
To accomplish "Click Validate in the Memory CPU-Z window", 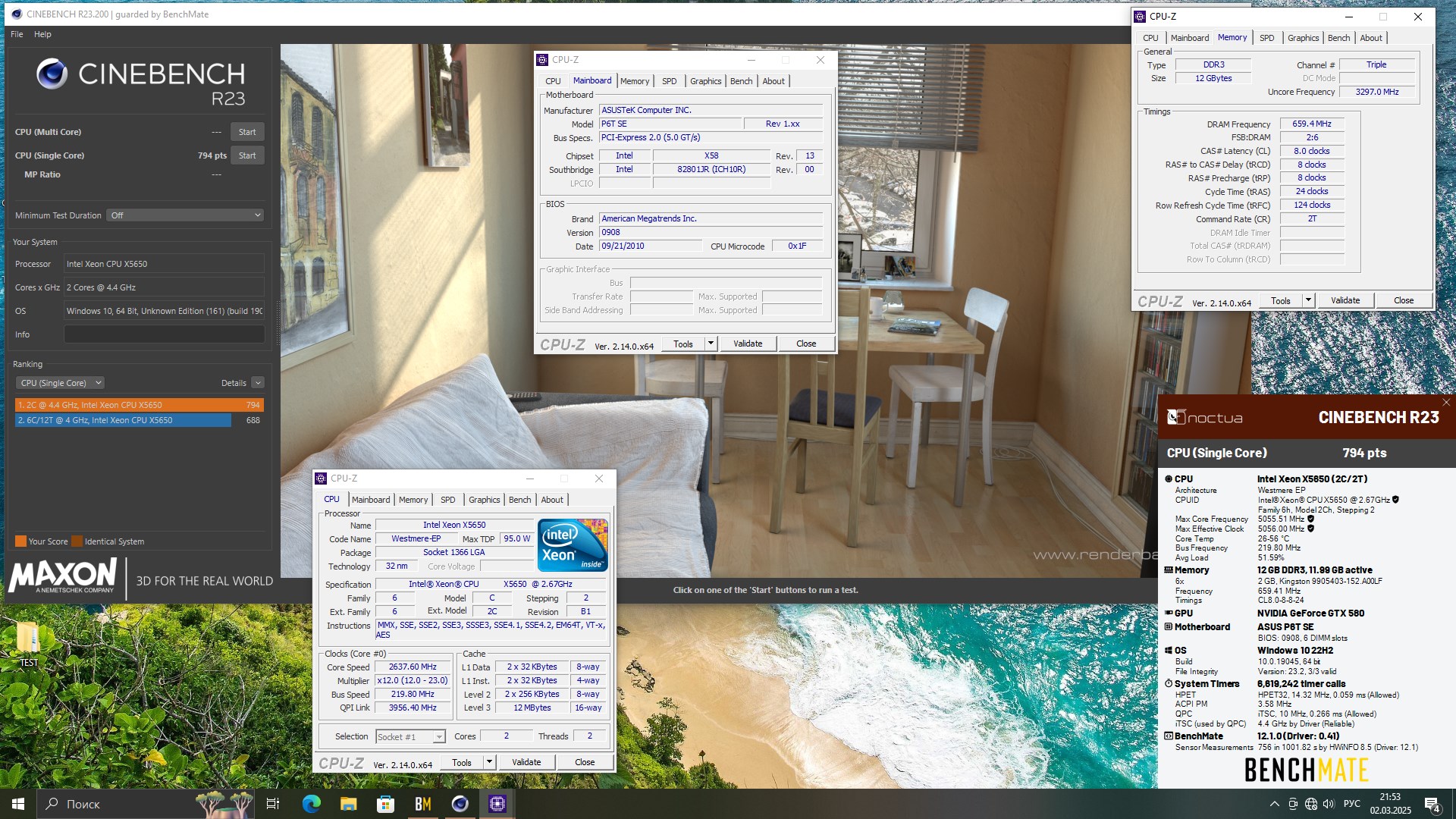I will pyautogui.click(x=1345, y=301).
